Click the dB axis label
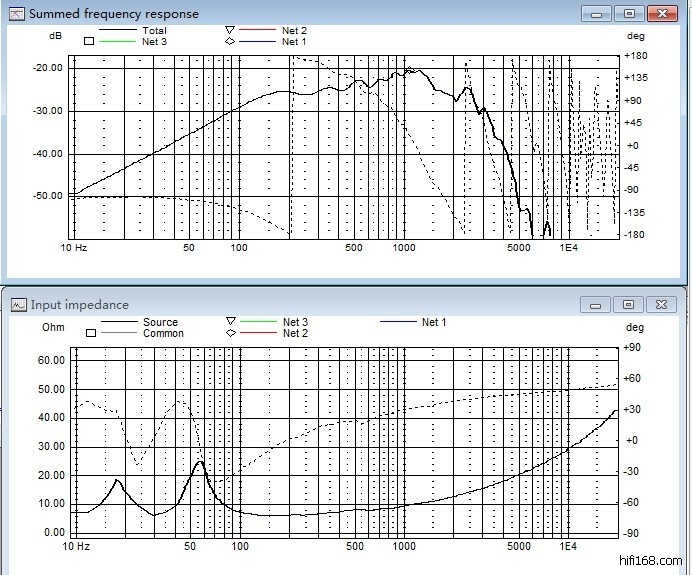Screen dimensions: 692x575 pos(55,36)
